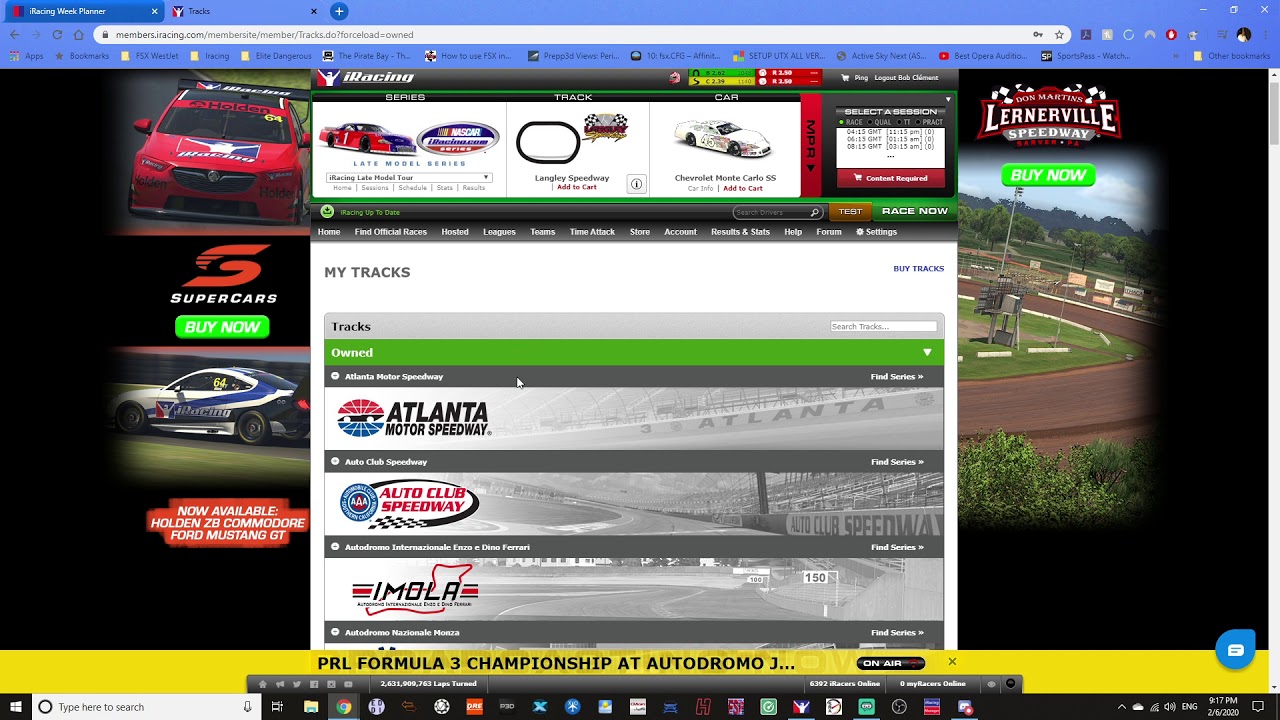Viewport: 1280px width, 720px height.
Task: Show hidden system tray icons chevron
Action: point(1121,707)
